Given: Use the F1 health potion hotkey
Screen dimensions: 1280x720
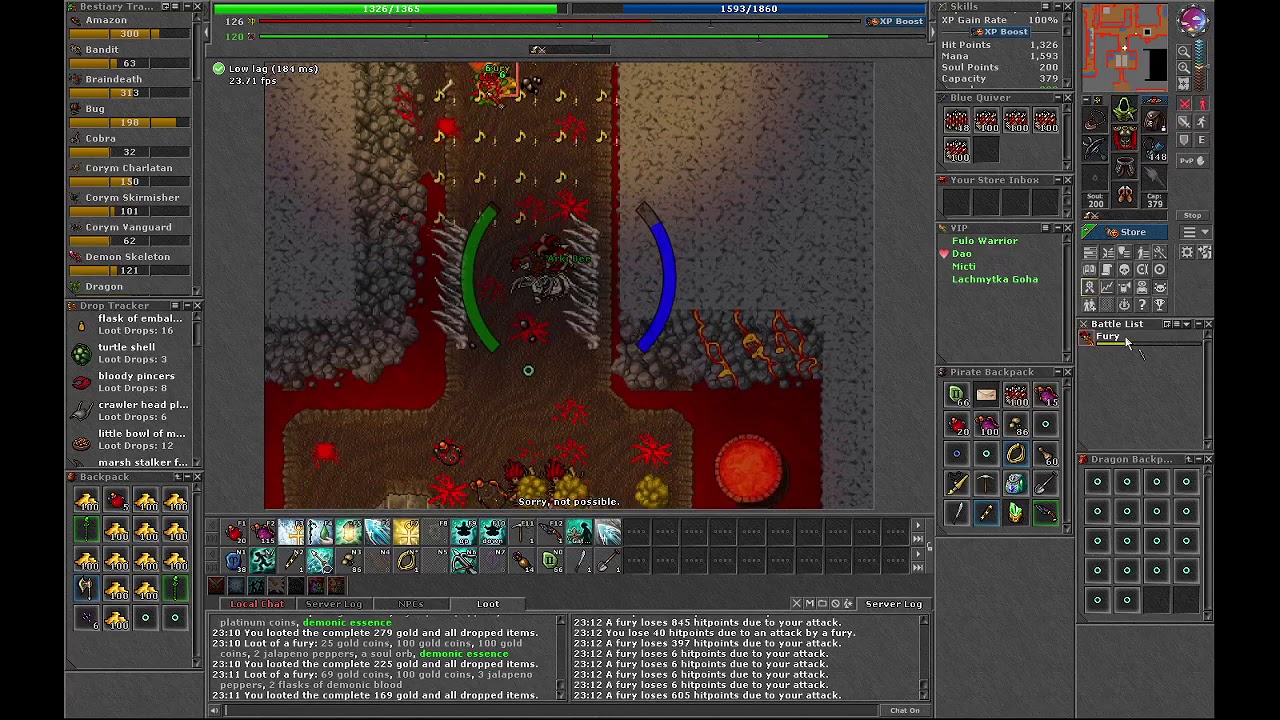Looking at the screenshot, I should click(235, 532).
